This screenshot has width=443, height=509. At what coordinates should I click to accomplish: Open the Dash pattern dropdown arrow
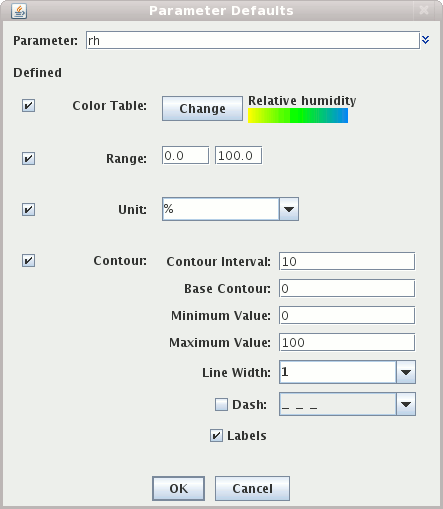point(406,404)
